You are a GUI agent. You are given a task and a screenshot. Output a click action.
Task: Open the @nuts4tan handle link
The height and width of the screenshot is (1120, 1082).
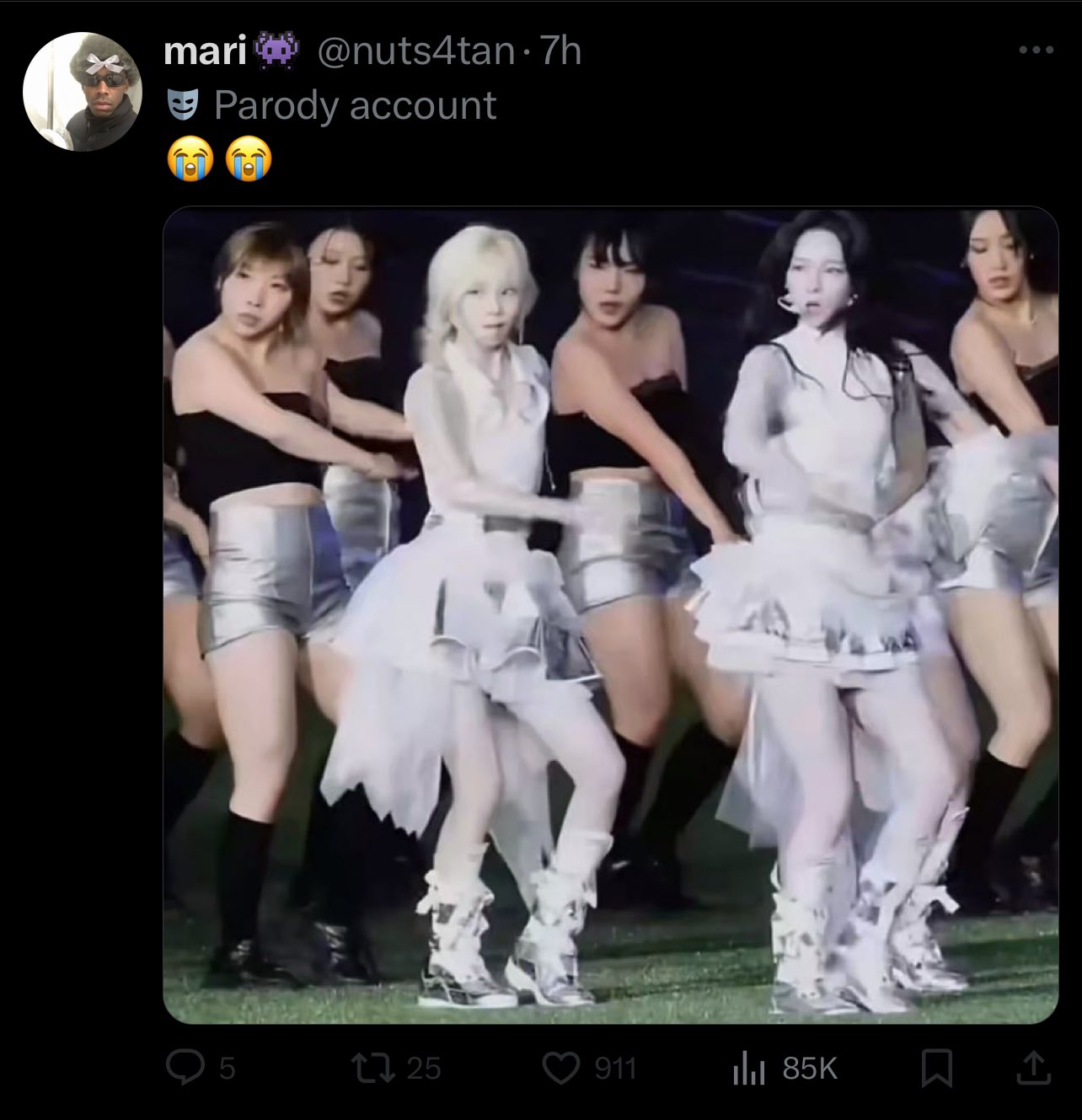pos(415,52)
